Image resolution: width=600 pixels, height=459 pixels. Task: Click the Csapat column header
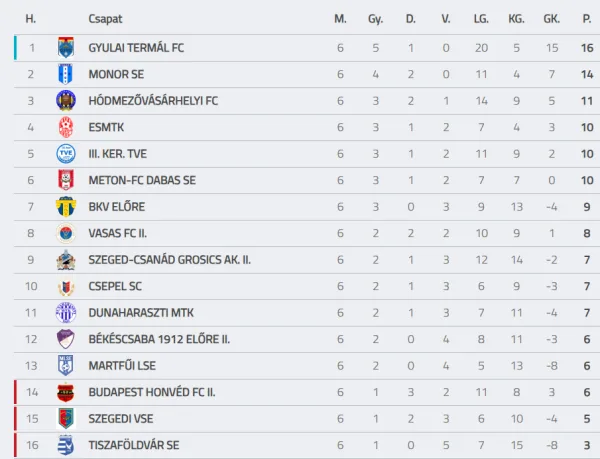tap(105, 19)
